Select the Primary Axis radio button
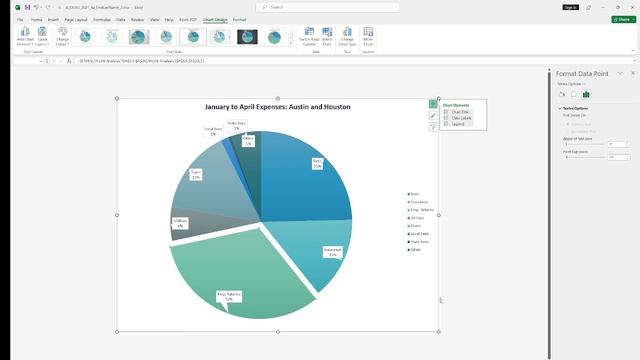Image resolution: width=640 pixels, height=360 pixels. tap(568, 124)
